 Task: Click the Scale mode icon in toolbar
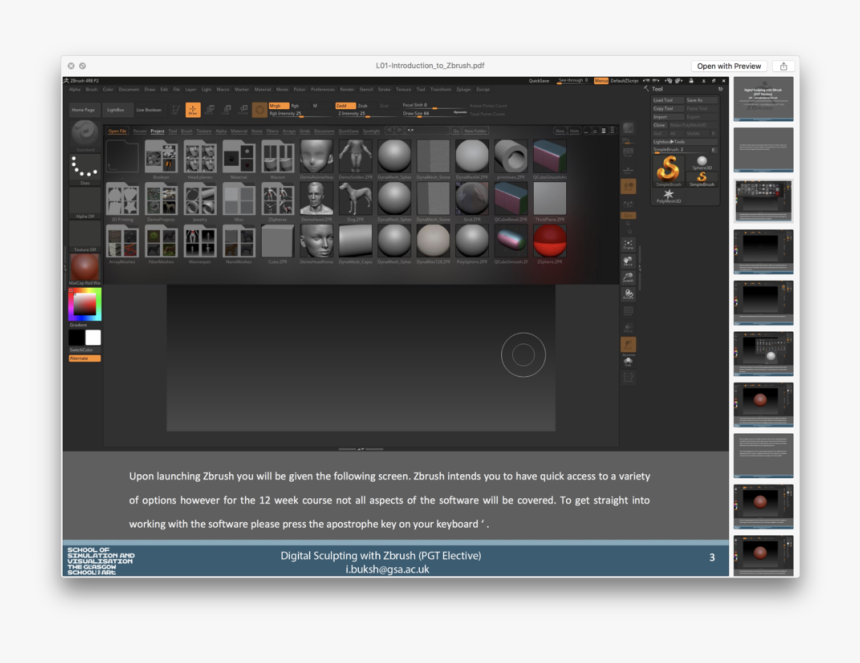point(227,110)
